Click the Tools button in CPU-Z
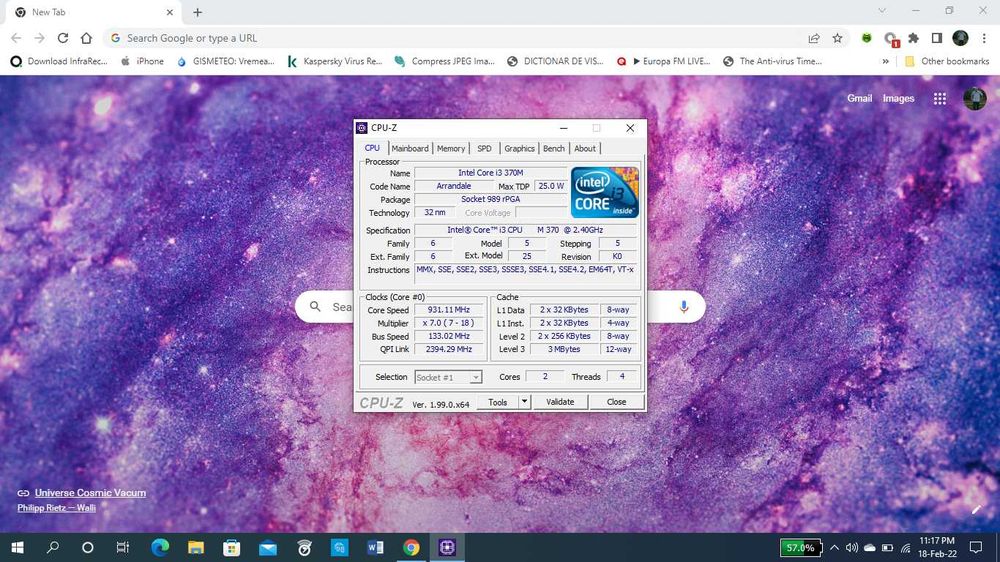The image size is (1000, 562). click(x=497, y=402)
